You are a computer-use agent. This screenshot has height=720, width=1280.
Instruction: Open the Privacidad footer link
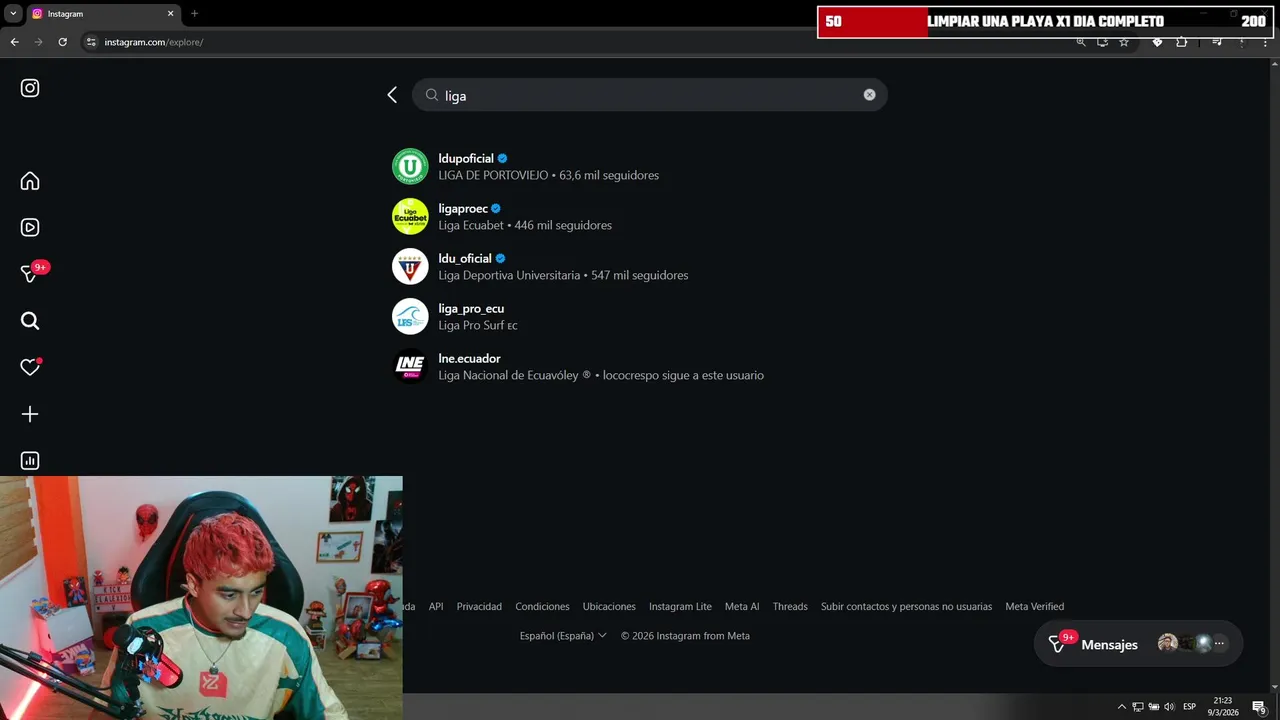[479, 606]
